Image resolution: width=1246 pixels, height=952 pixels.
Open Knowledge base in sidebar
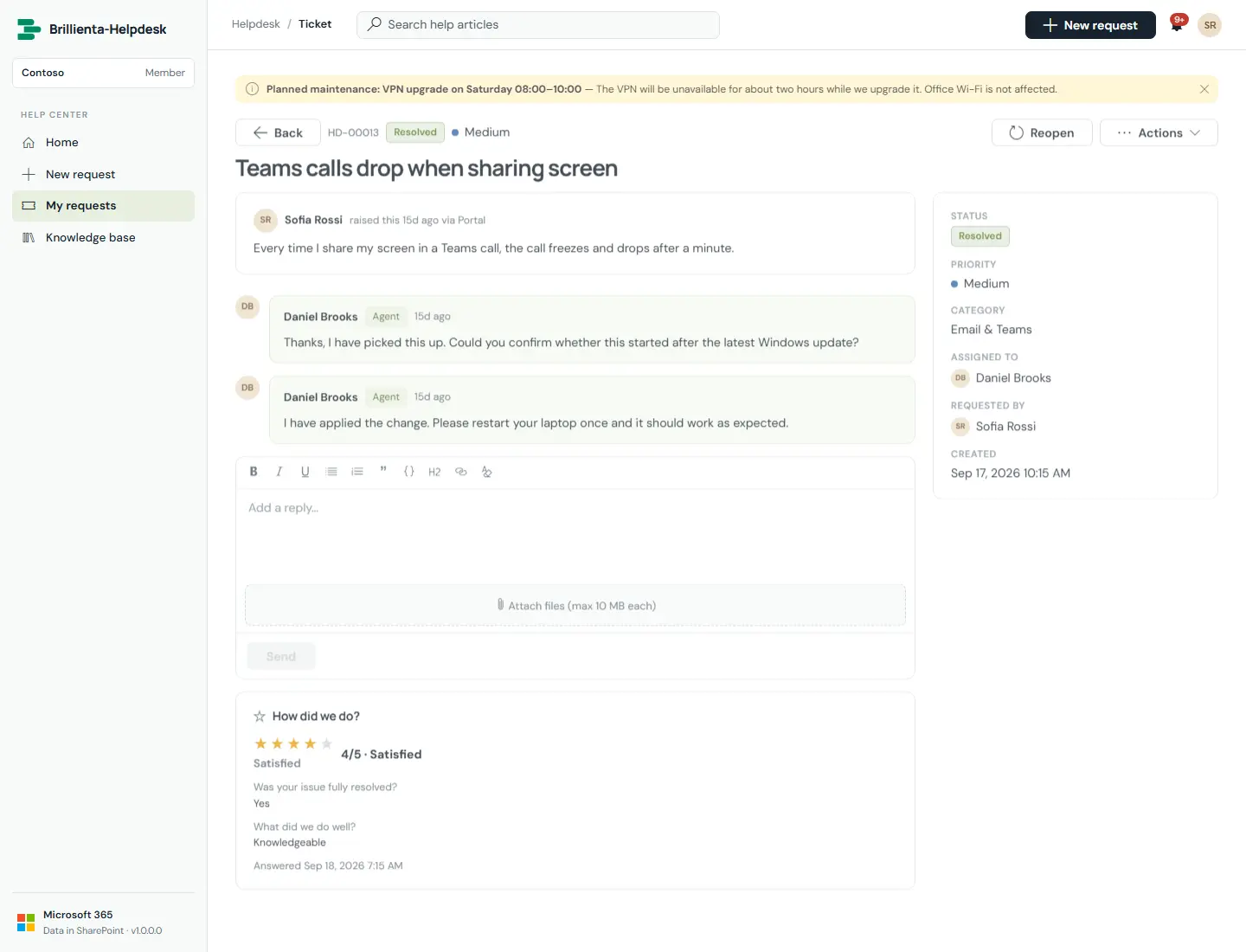(103, 238)
